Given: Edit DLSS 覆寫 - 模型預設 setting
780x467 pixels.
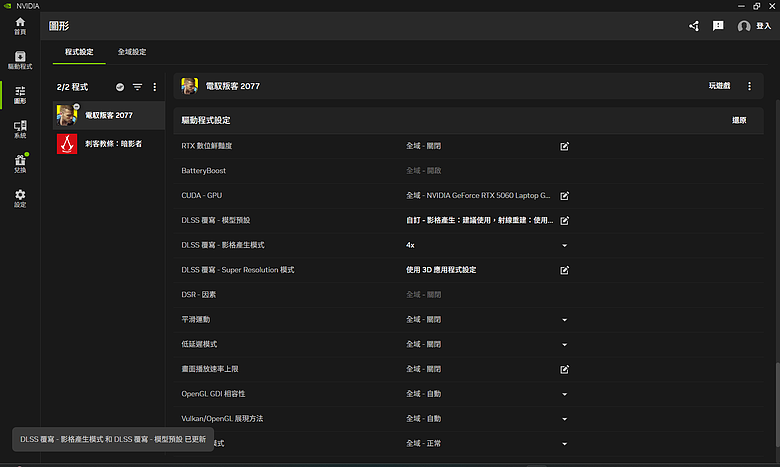Looking at the screenshot, I should (x=564, y=221).
